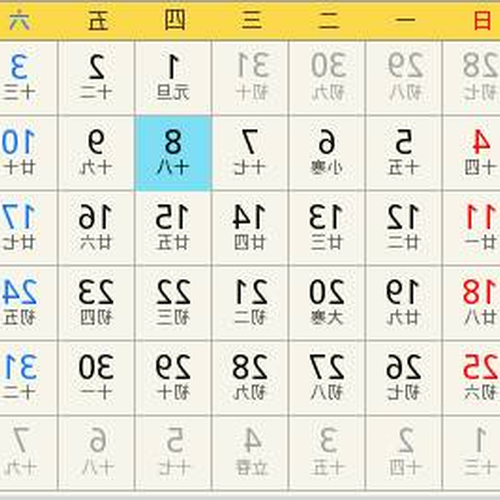The image size is (500, 500).
Task: Choose date 13 on the calendar
Action: tap(327, 228)
